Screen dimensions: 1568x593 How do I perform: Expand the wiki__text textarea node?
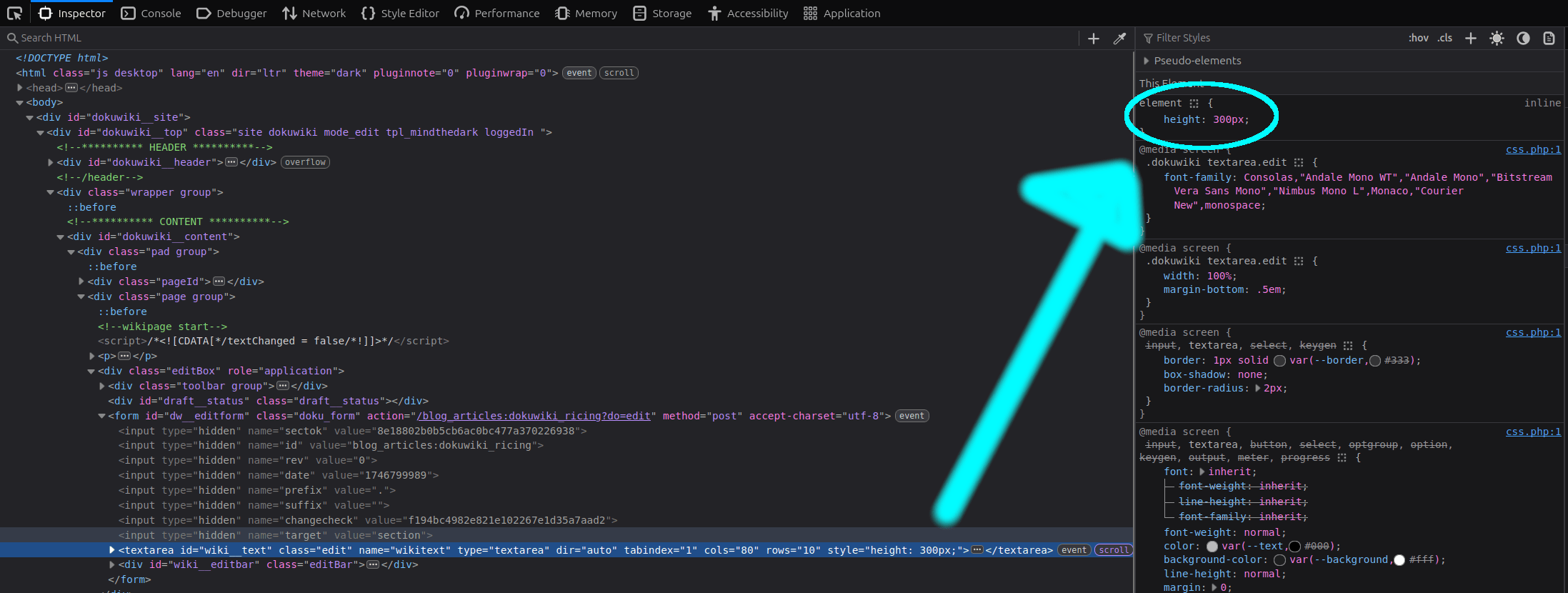pos(112,550)
